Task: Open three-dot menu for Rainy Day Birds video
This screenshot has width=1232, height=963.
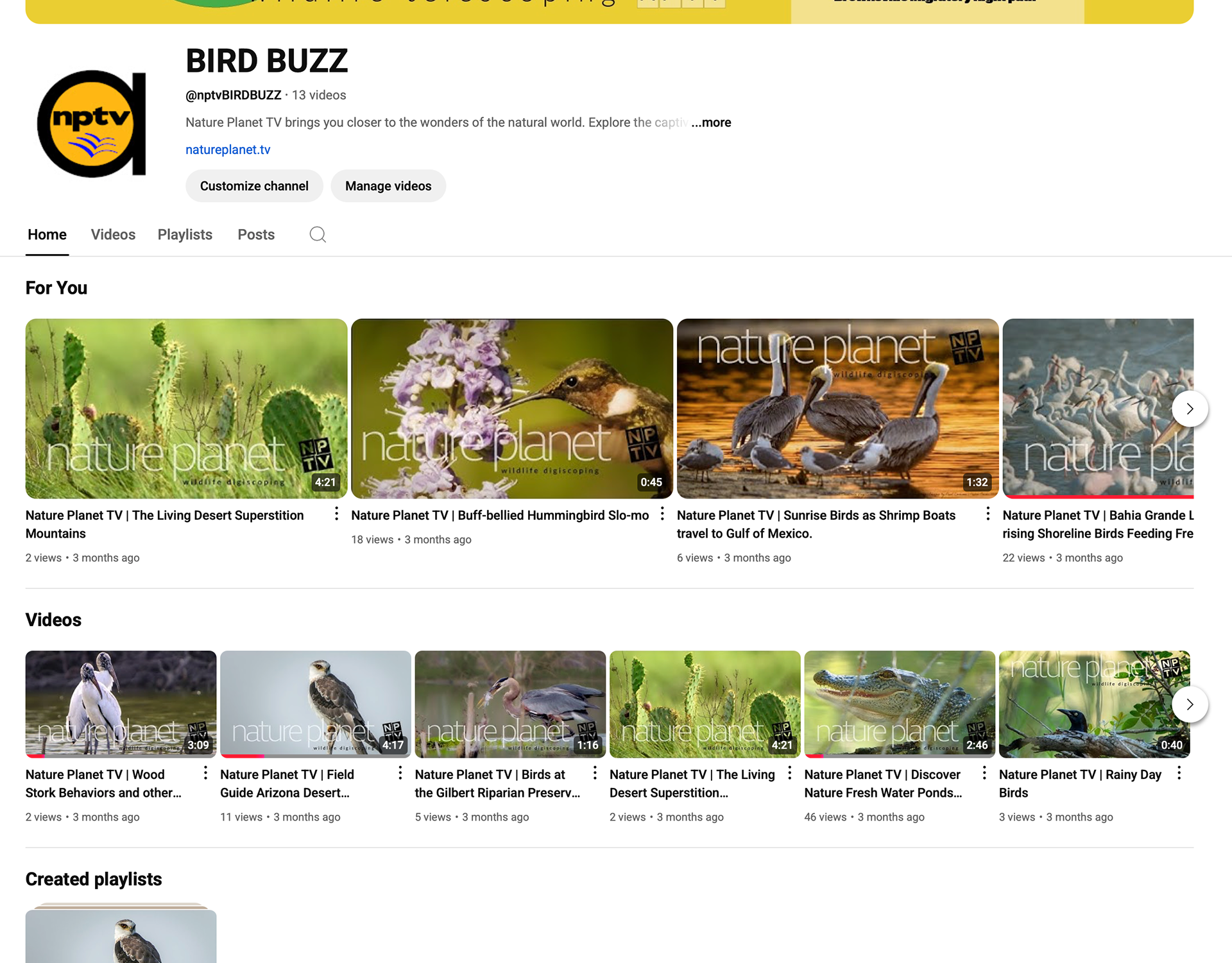Action: click(1179, 772)
